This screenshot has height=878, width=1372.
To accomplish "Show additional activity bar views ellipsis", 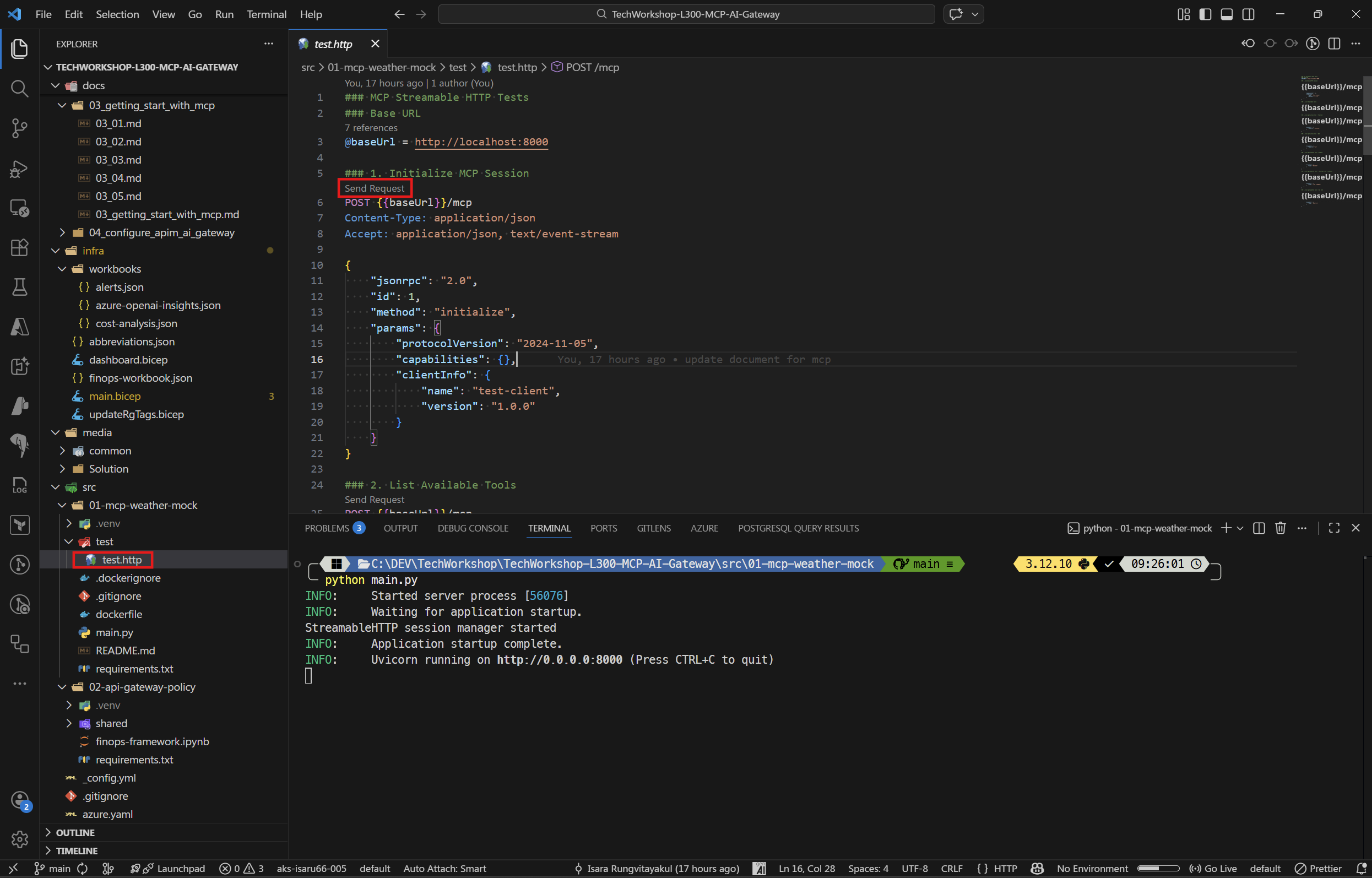I will click(19, 683).
